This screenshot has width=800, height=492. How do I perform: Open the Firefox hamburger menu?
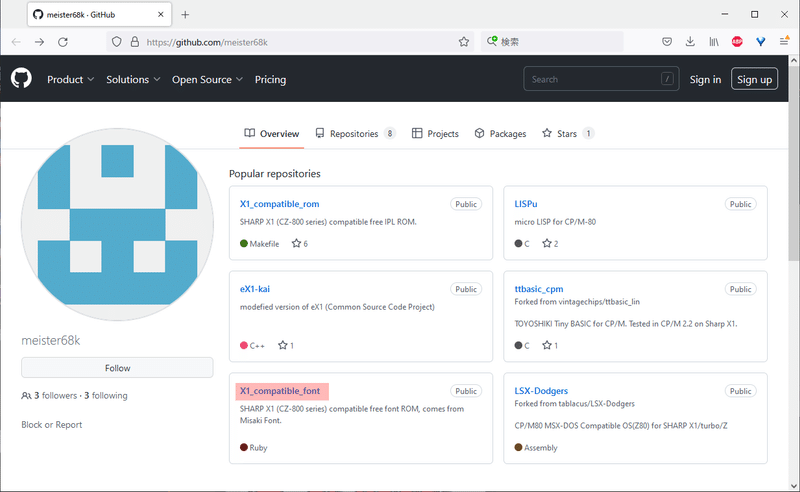[784, 41]
